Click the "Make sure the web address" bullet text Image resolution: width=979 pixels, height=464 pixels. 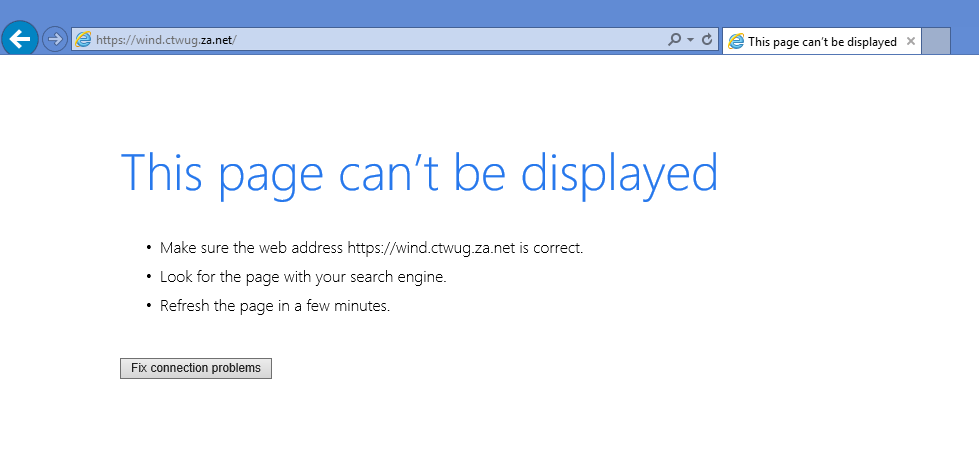coord(252,248)
